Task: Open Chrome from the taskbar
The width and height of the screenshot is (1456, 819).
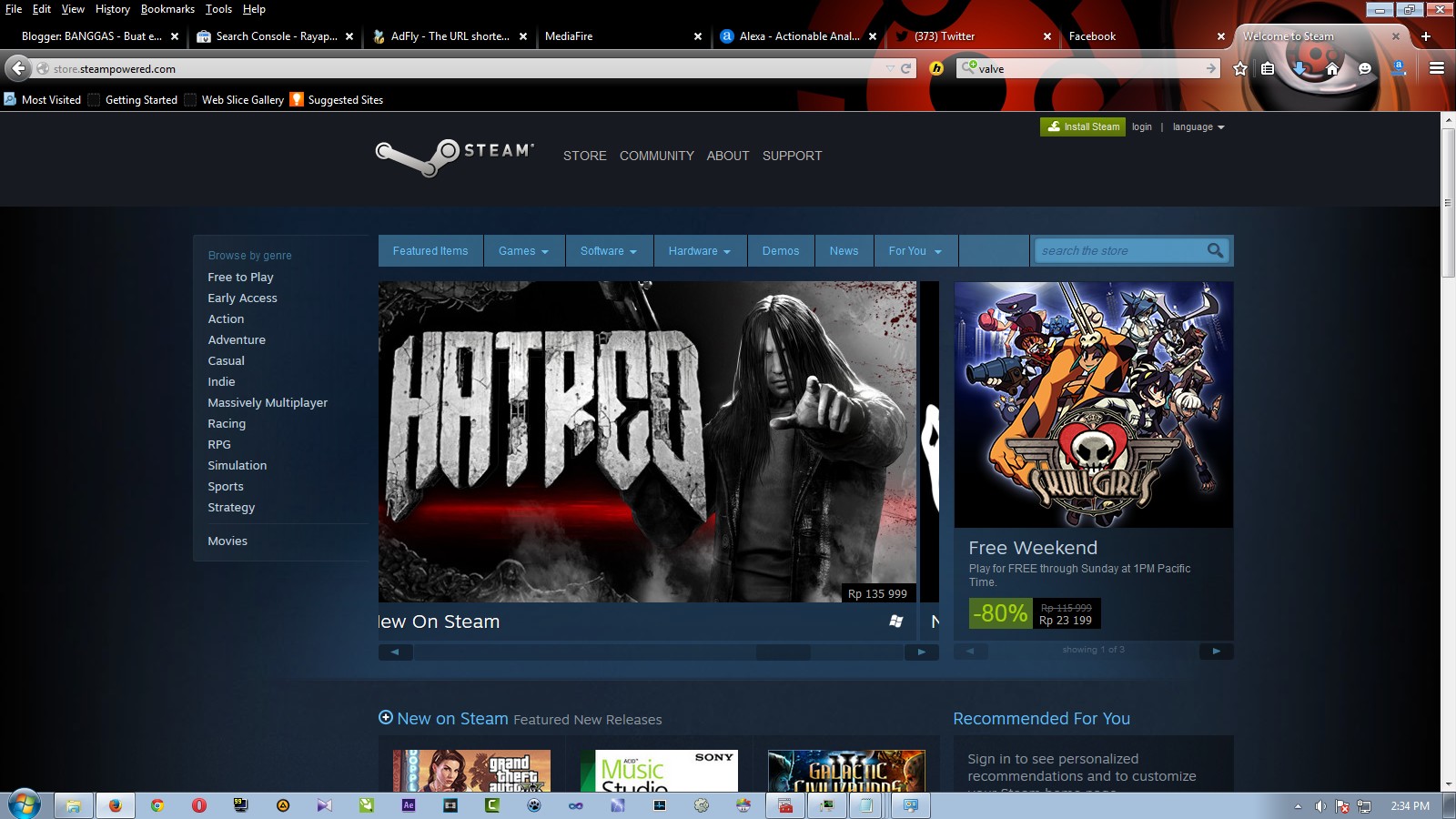Action: click(157, 805)
